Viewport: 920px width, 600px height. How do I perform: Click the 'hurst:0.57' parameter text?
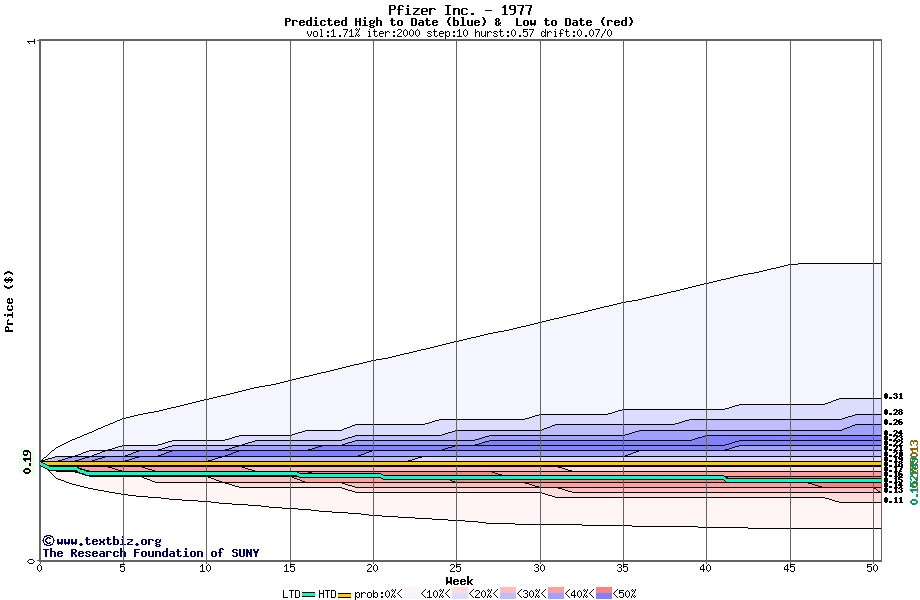504,33
